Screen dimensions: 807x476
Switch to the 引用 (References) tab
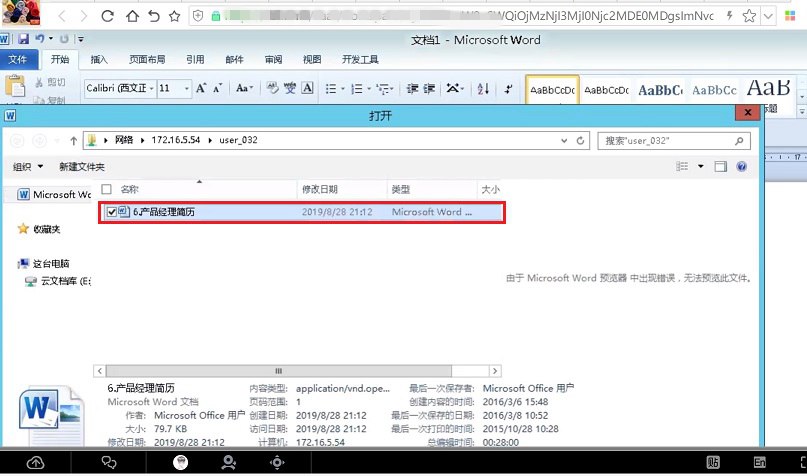[x=195, y=59]
